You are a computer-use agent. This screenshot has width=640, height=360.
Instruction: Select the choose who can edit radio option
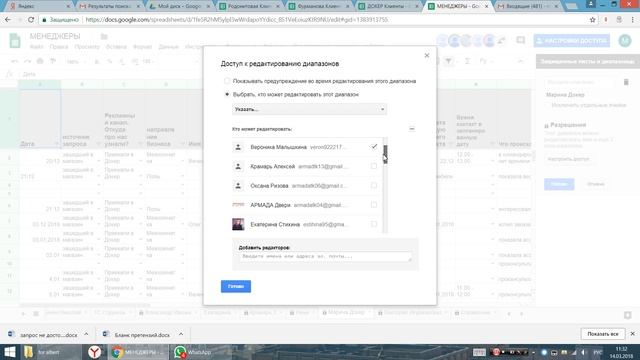tap(227, 94)
